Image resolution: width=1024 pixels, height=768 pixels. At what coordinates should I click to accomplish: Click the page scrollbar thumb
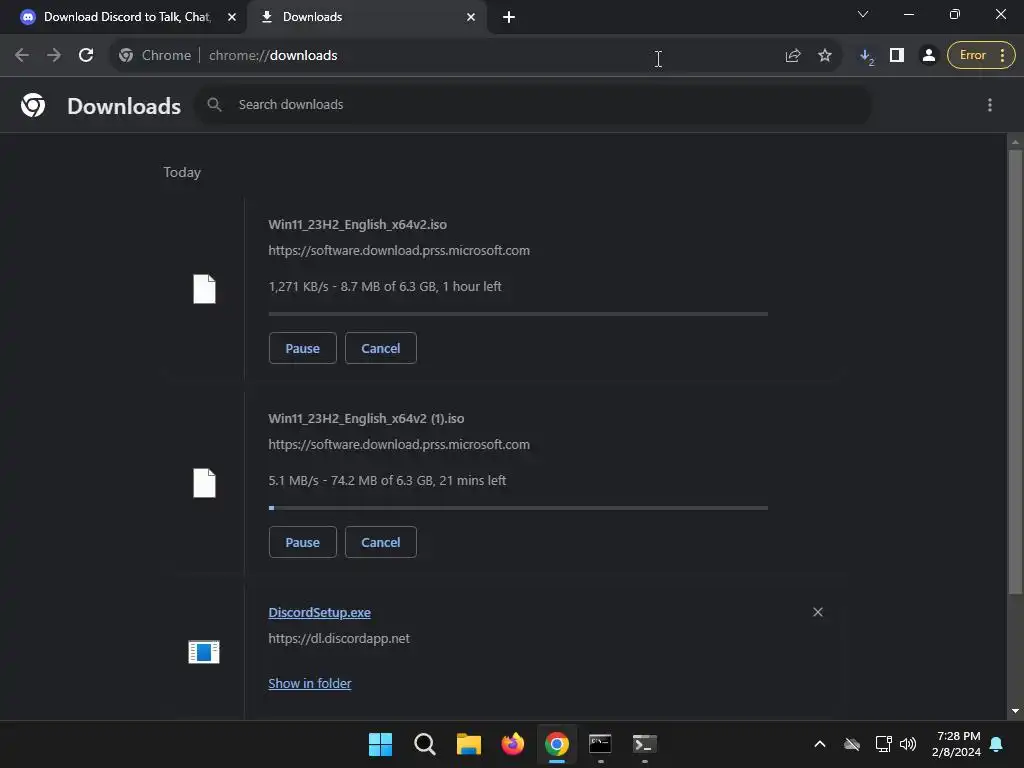[x=1015, y=372]
